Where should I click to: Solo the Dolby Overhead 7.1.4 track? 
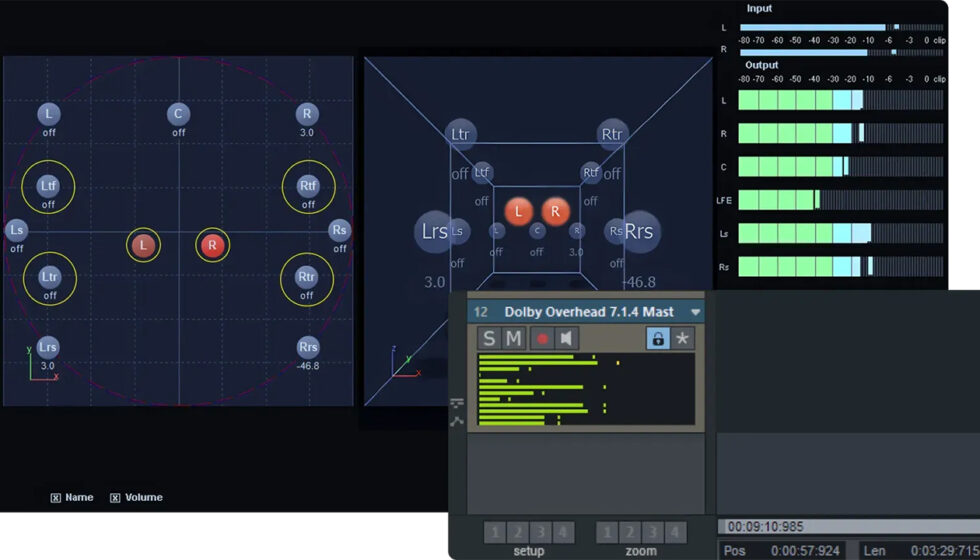click(x=489, y=338)
